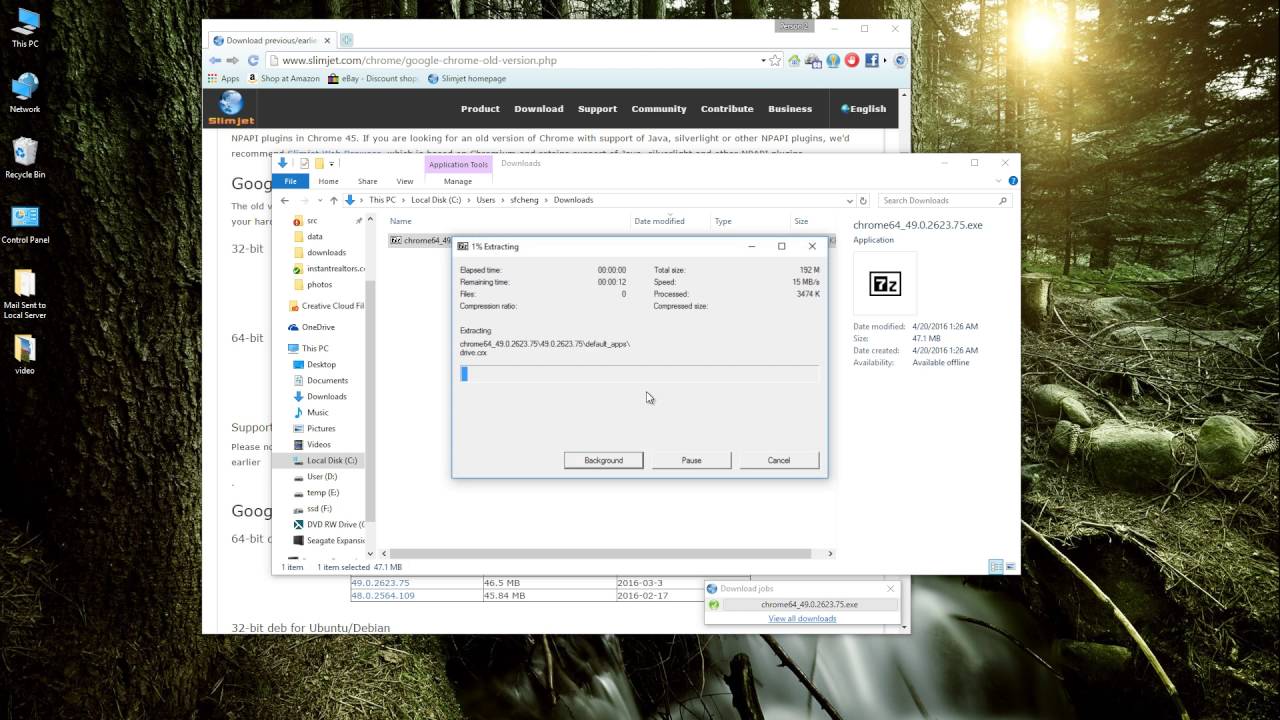Click the navigation pane scroll-down arrow
Image resolution: width=1280 pixels, height=720 pixels.
[370, 553]
